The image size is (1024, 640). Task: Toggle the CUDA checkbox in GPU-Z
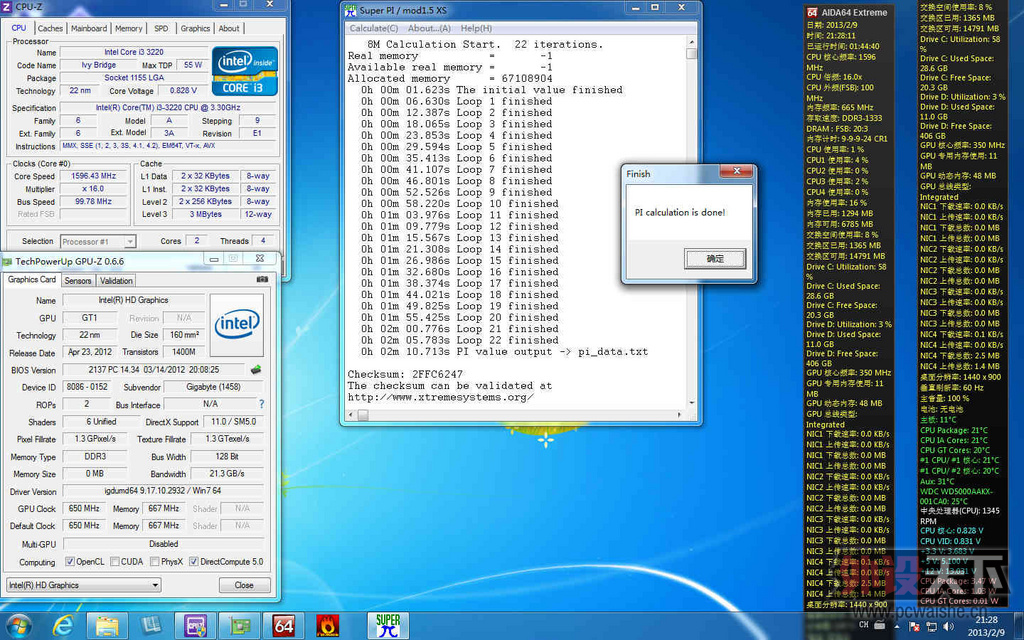tap(115, 562)
